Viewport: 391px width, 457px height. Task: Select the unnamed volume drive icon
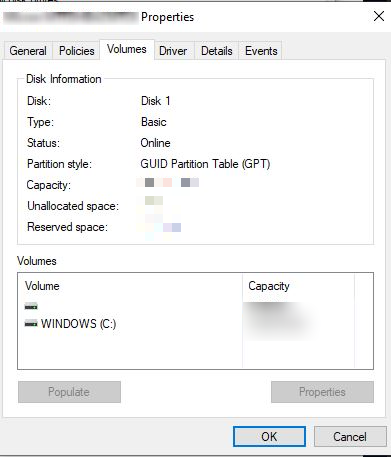(x=31, y=306)
